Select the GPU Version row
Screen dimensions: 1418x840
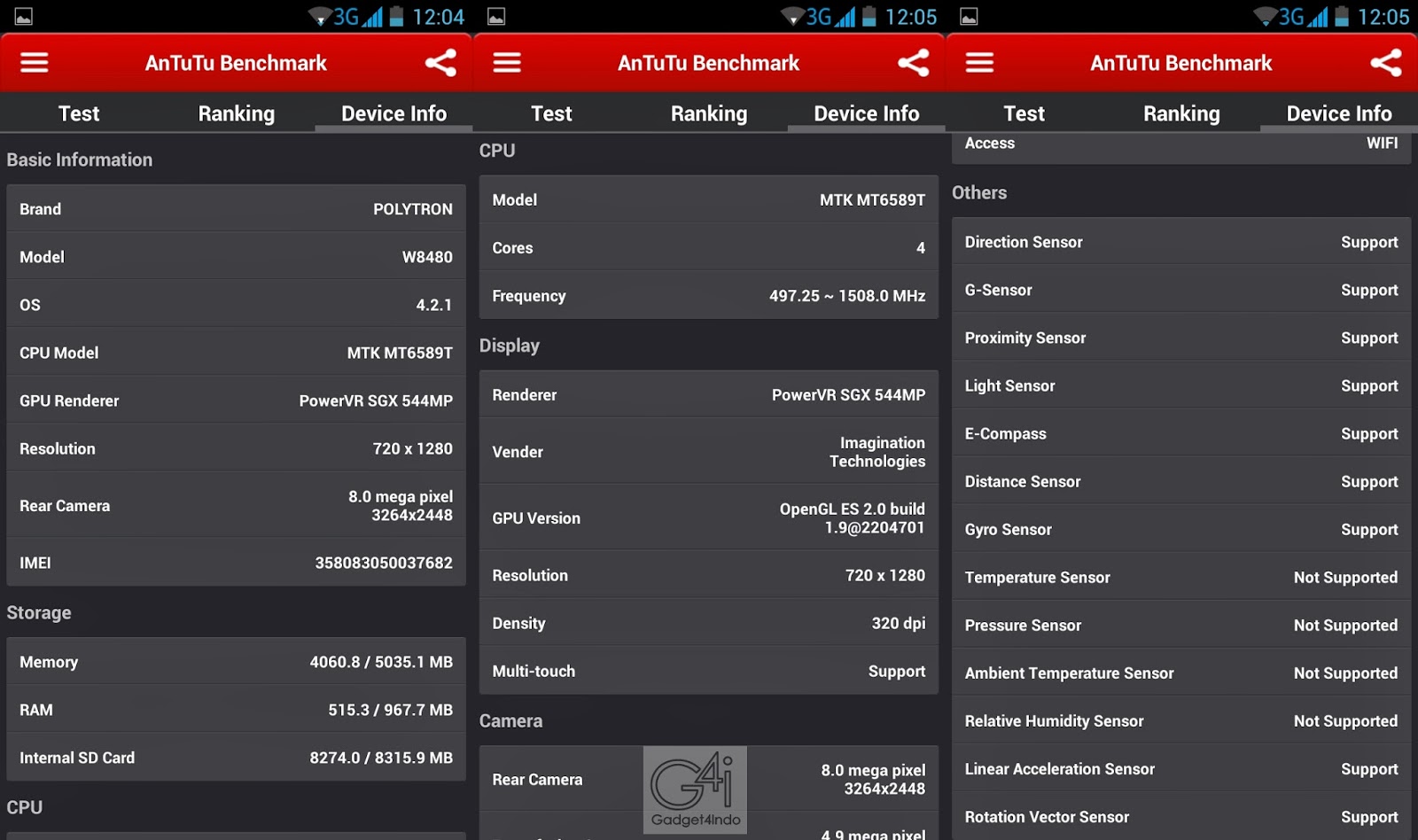pos(709,518)
